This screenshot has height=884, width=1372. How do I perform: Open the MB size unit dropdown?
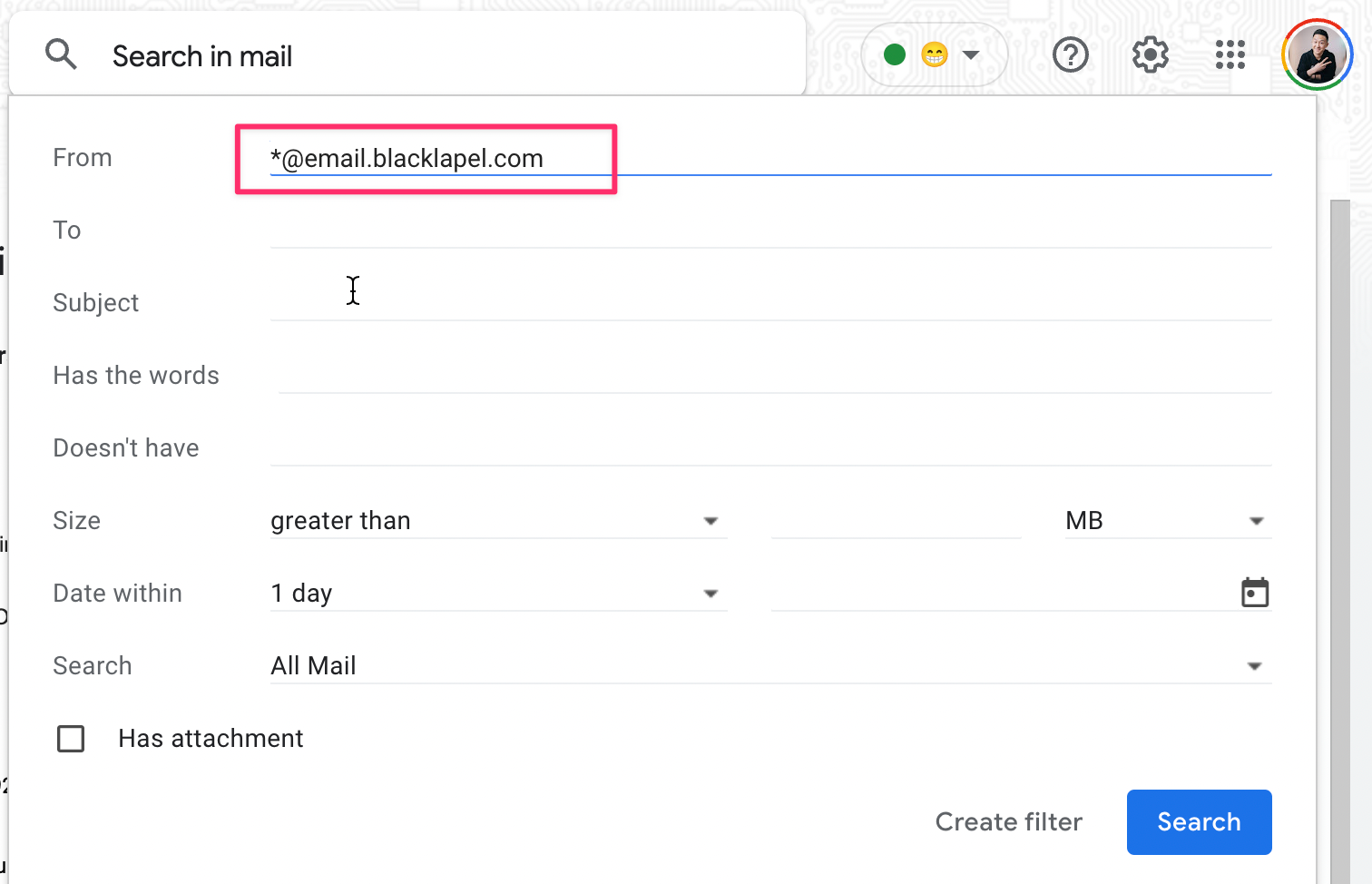tap(1168, 521)
